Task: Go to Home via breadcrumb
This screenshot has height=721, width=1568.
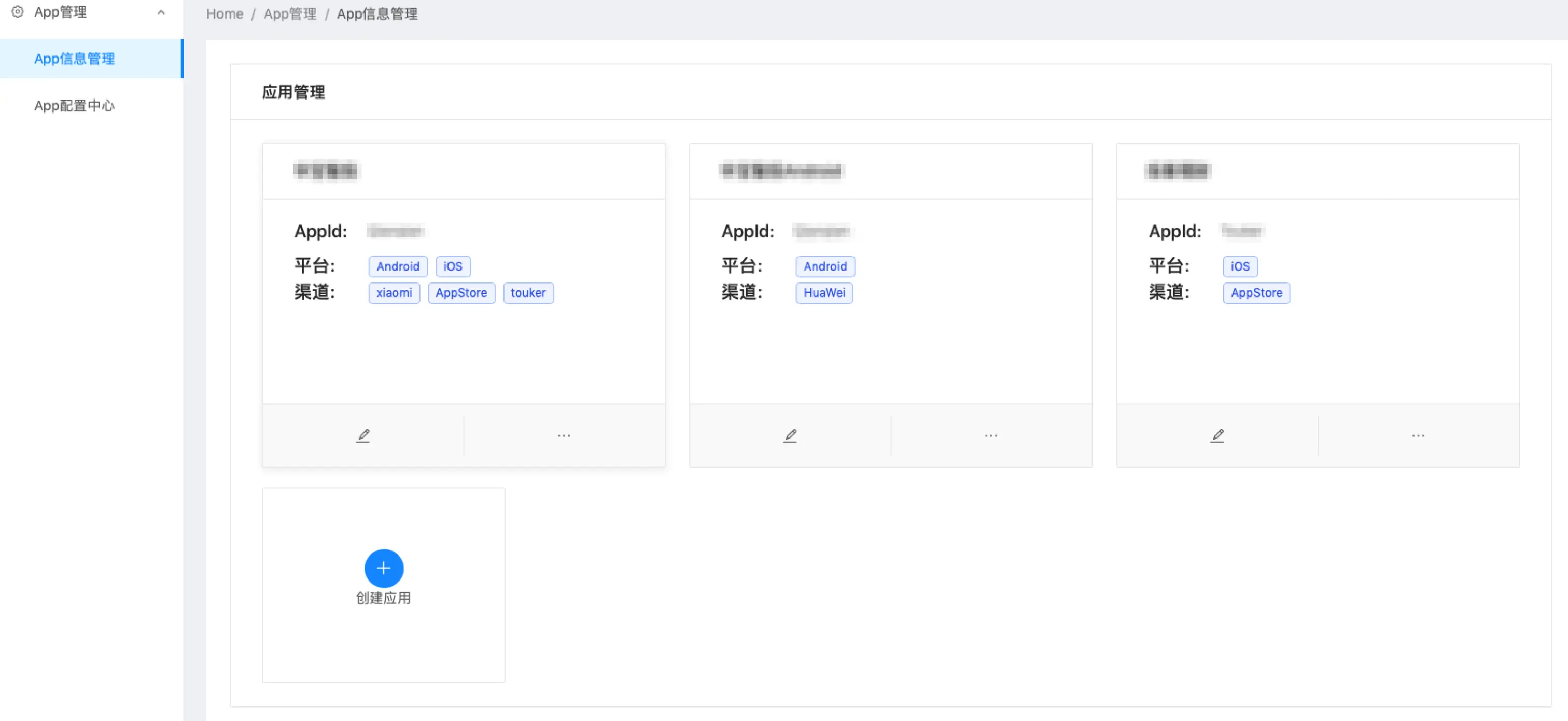Action: [x=225, y=14]
